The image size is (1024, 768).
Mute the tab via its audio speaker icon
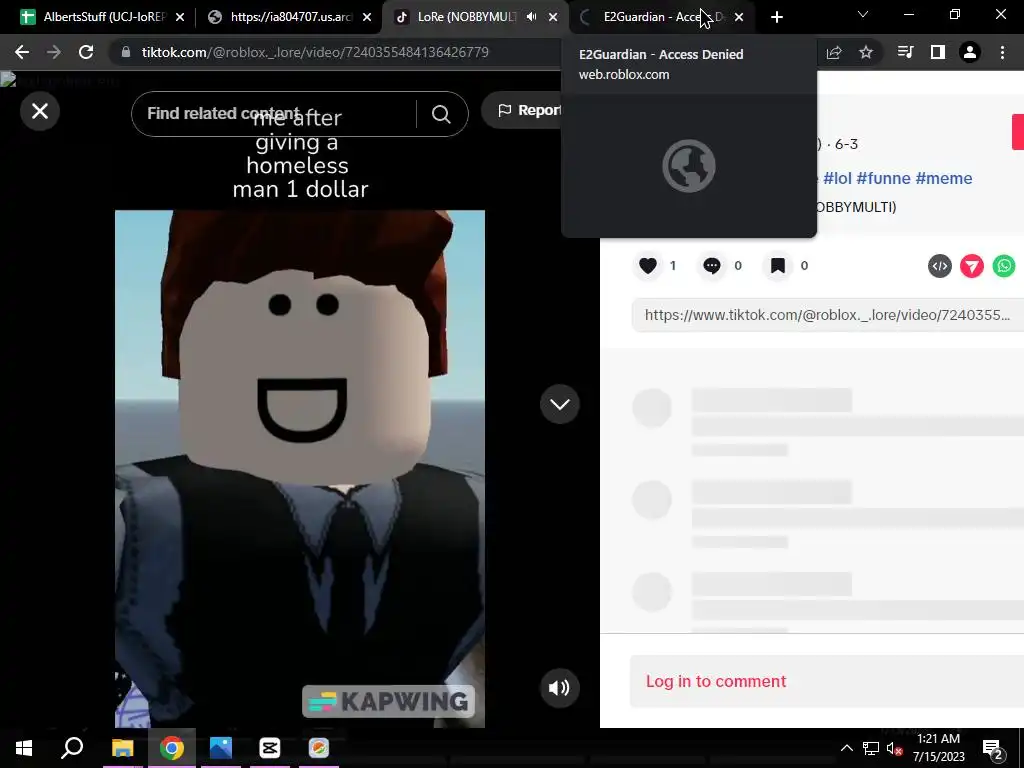point(532,17)
